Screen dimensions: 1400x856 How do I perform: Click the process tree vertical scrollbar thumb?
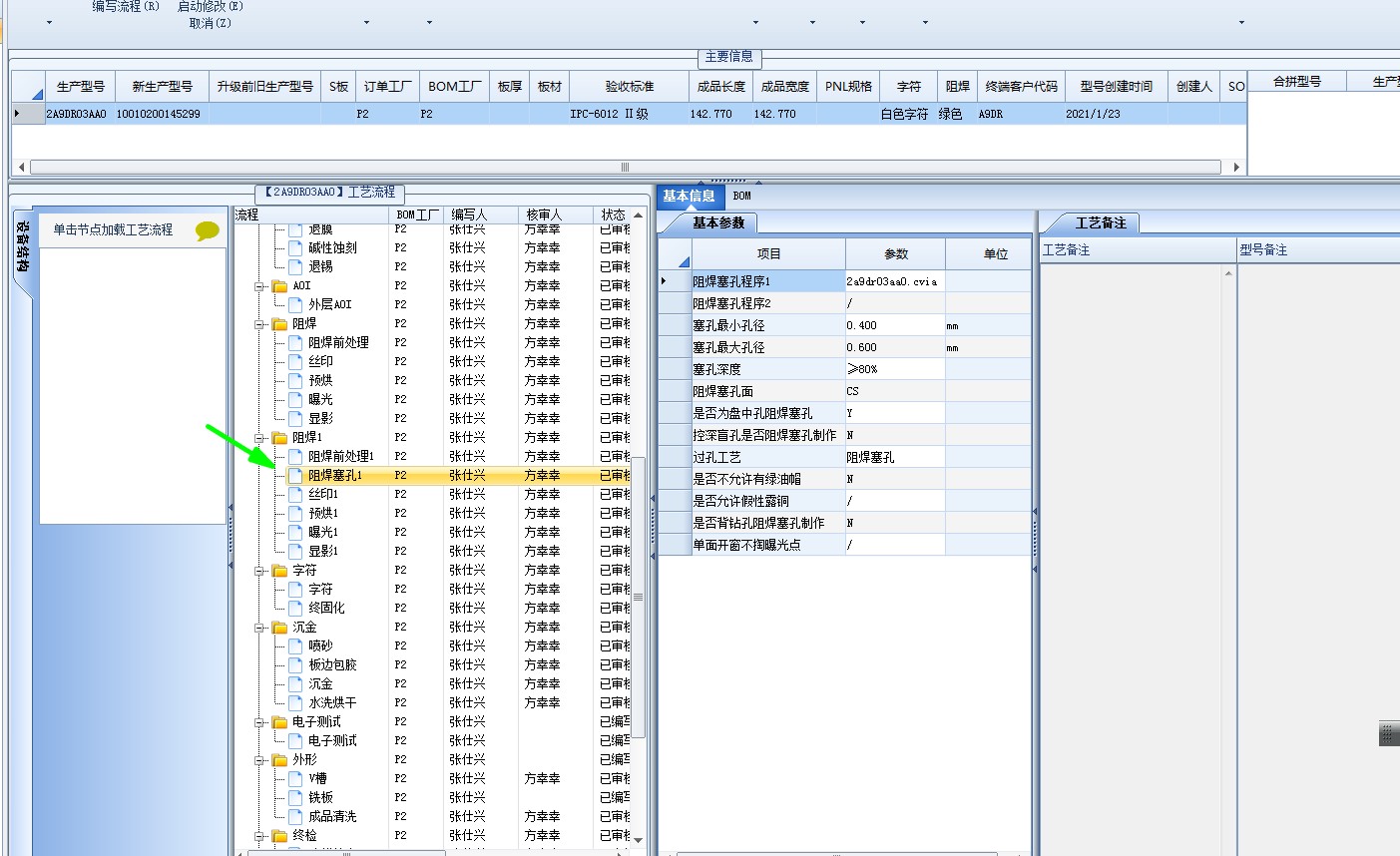(x=638, y=597)
